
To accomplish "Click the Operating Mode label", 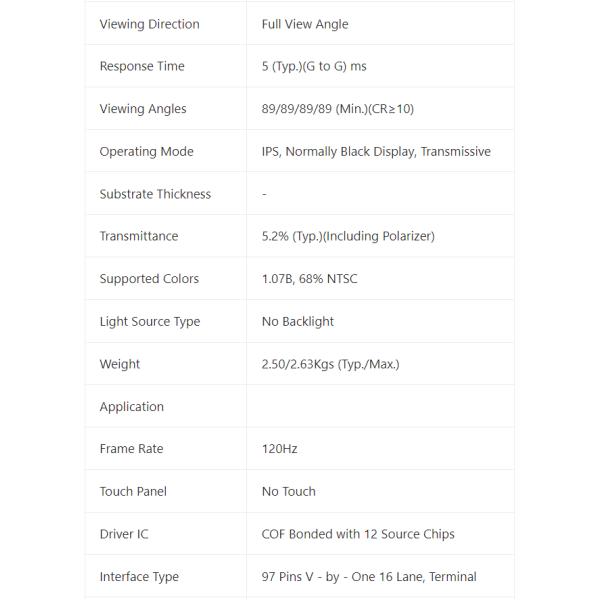I will pyautogui.click(x=146, y=151).
